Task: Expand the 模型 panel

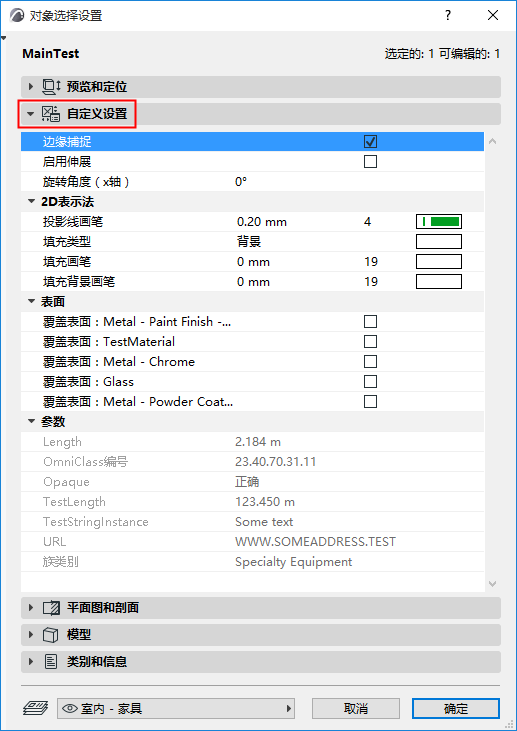Action: 31,634
